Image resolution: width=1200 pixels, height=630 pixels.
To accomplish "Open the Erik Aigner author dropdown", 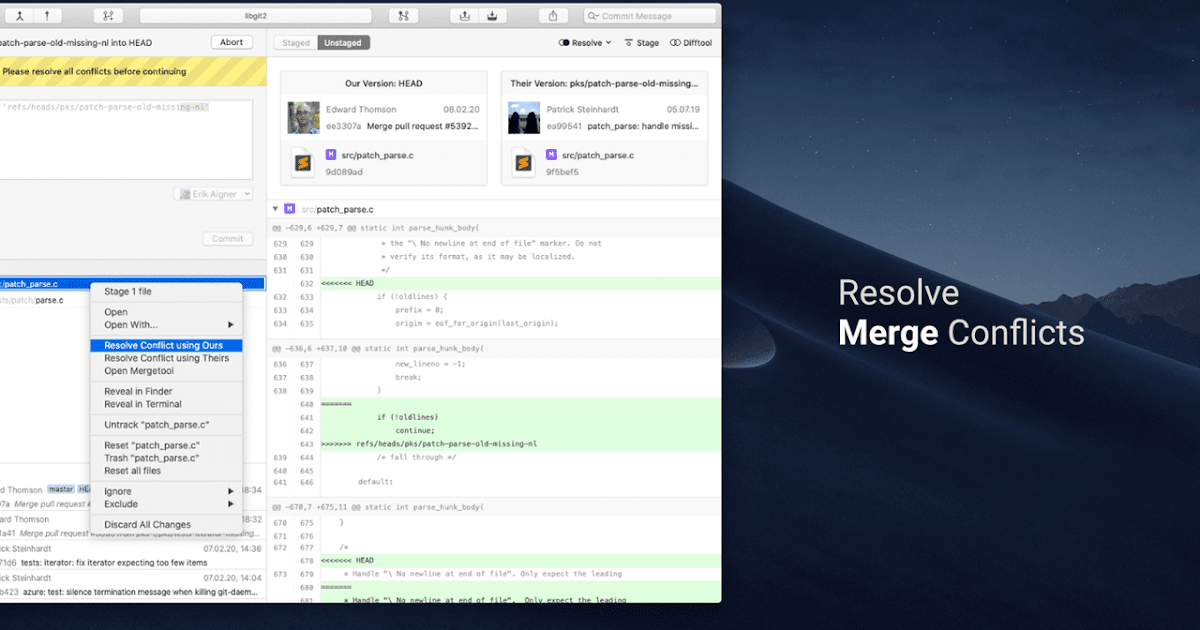I will pyautogui.click(x=213, y=194).
